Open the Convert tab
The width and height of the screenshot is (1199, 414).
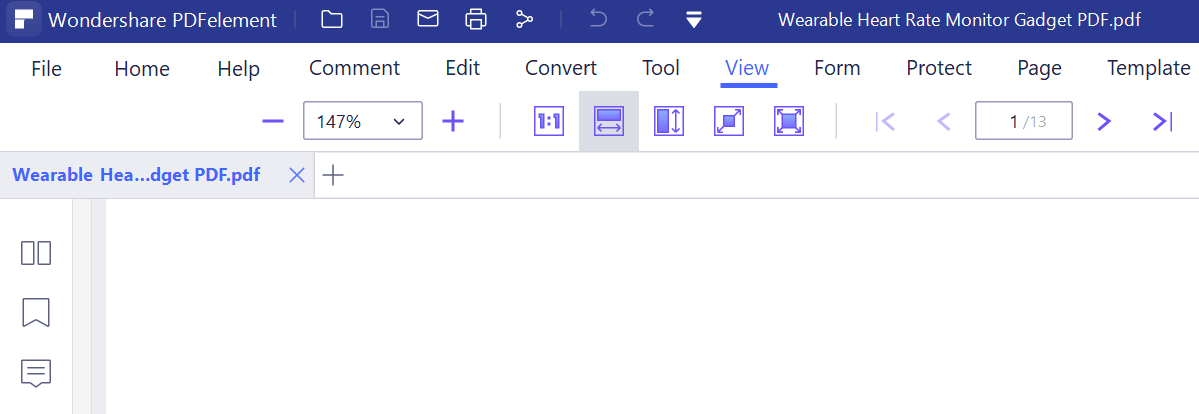click(561, 68)
